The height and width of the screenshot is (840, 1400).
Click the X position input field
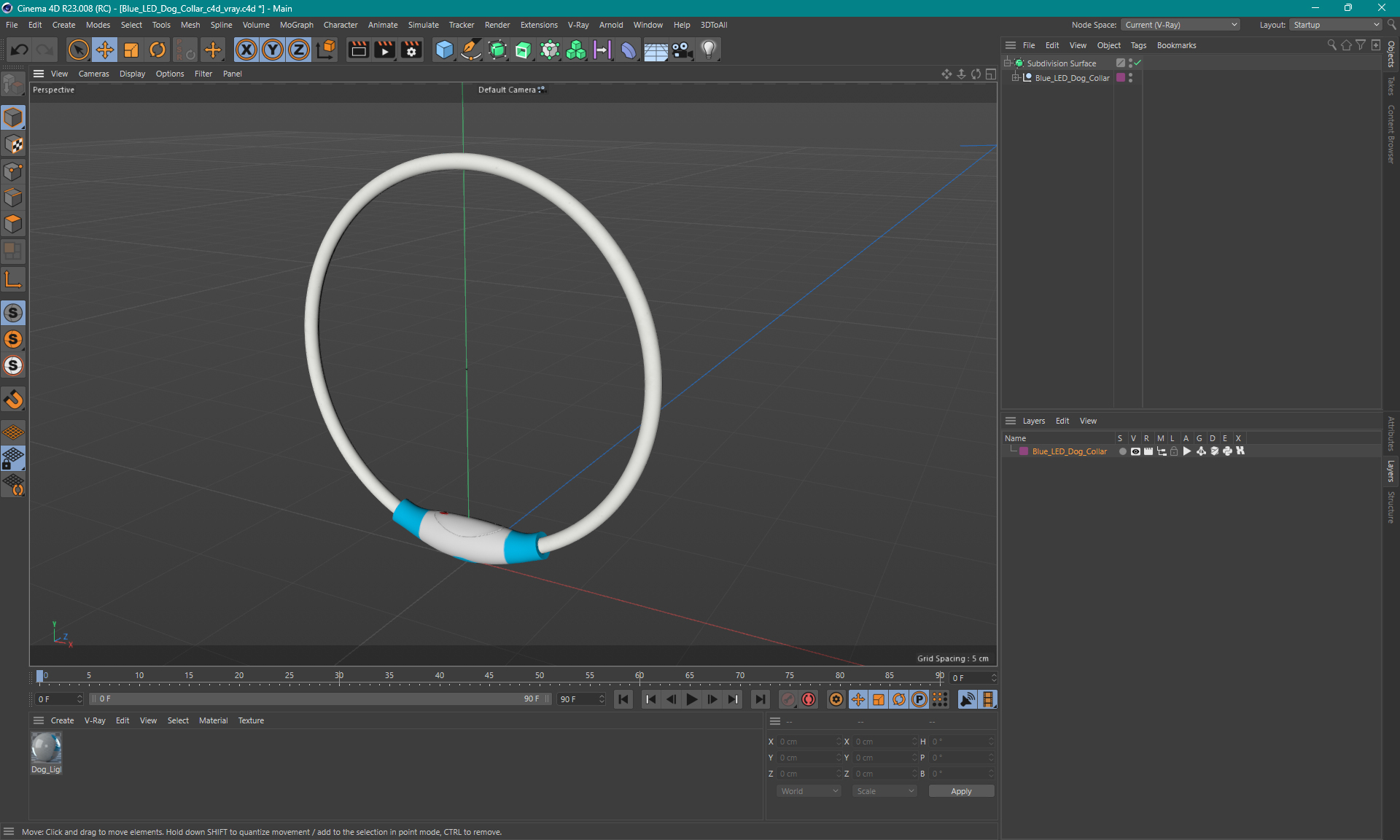pos(809,742)
